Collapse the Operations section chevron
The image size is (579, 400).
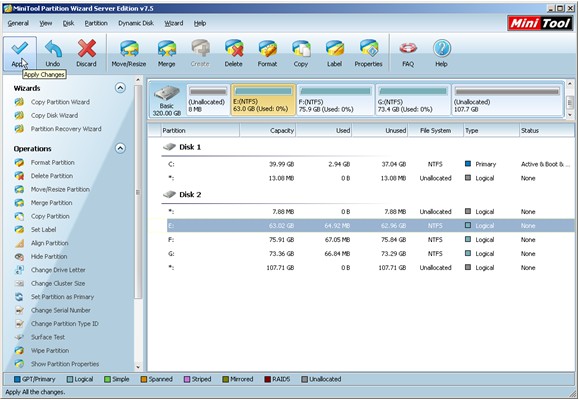coord(120,148)
